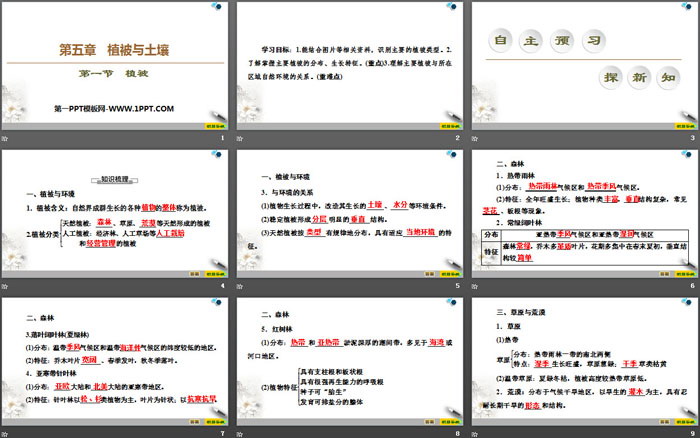700x438 pixels.
Task: Select slide 2 with 学习目标 text
Action: point(350,66)
